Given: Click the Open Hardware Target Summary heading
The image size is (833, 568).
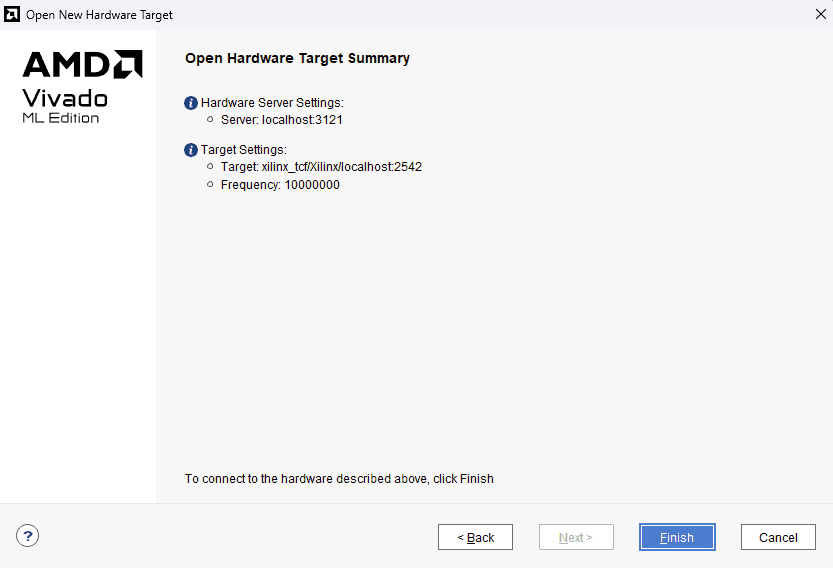Looking at the screenshot, I should (x=297, y=58).
